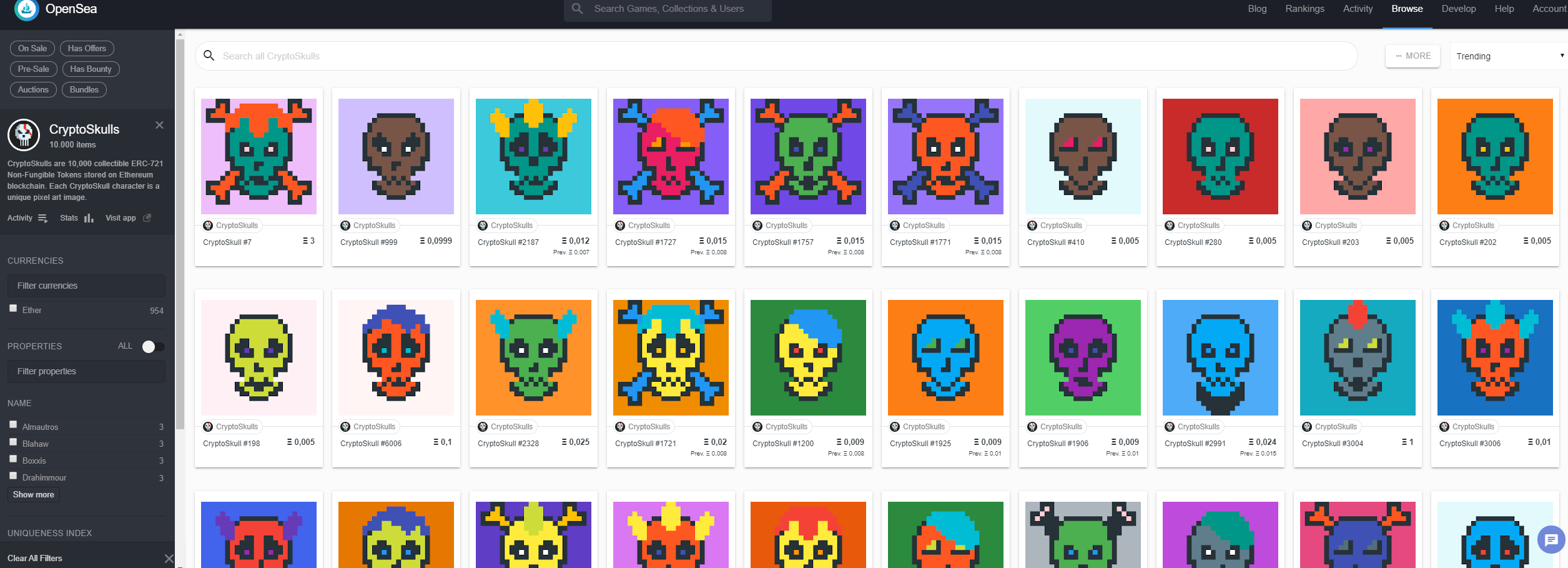Click the collection badge on CryptoSkull #2328 card
Image resolution: width=1568 pixels, height=568 pixels.
click(506, 427)
